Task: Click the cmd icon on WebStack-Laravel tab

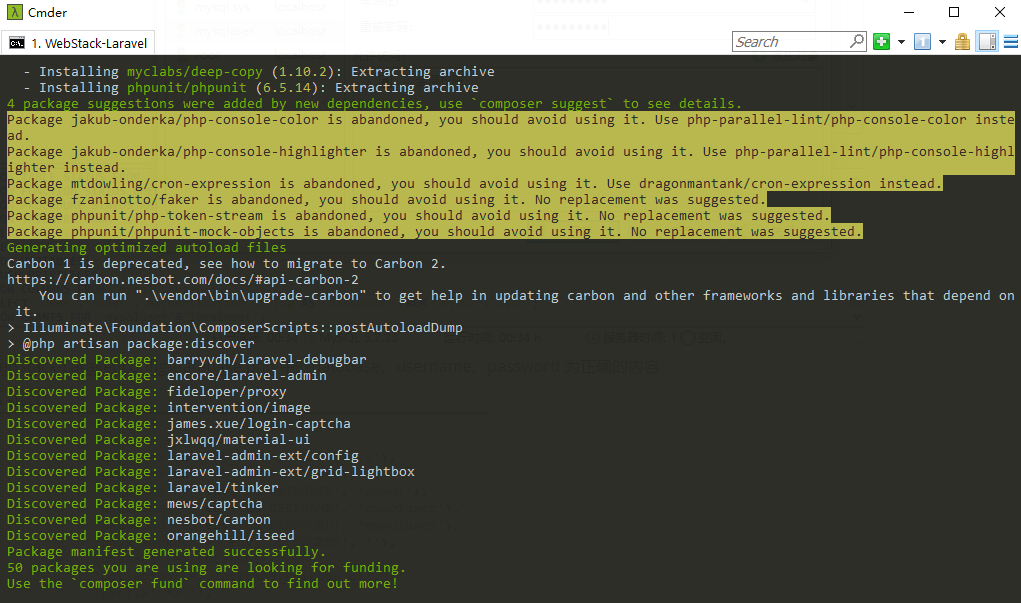Action: (17, 43)
